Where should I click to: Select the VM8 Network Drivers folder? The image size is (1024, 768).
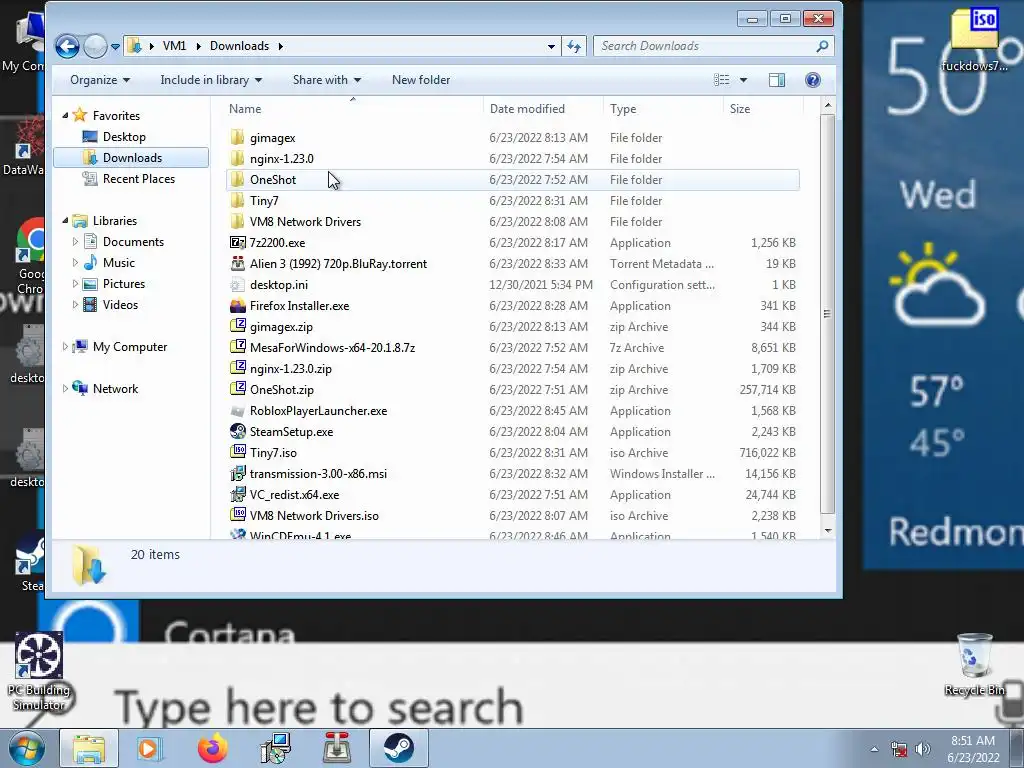coord(512,221)
